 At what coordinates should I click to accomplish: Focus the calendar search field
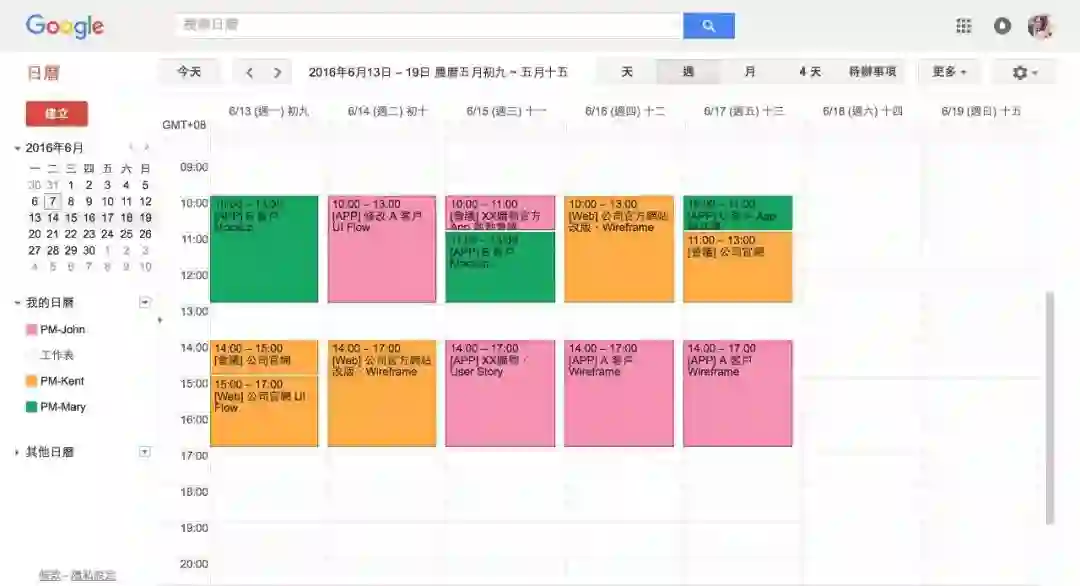428,25
